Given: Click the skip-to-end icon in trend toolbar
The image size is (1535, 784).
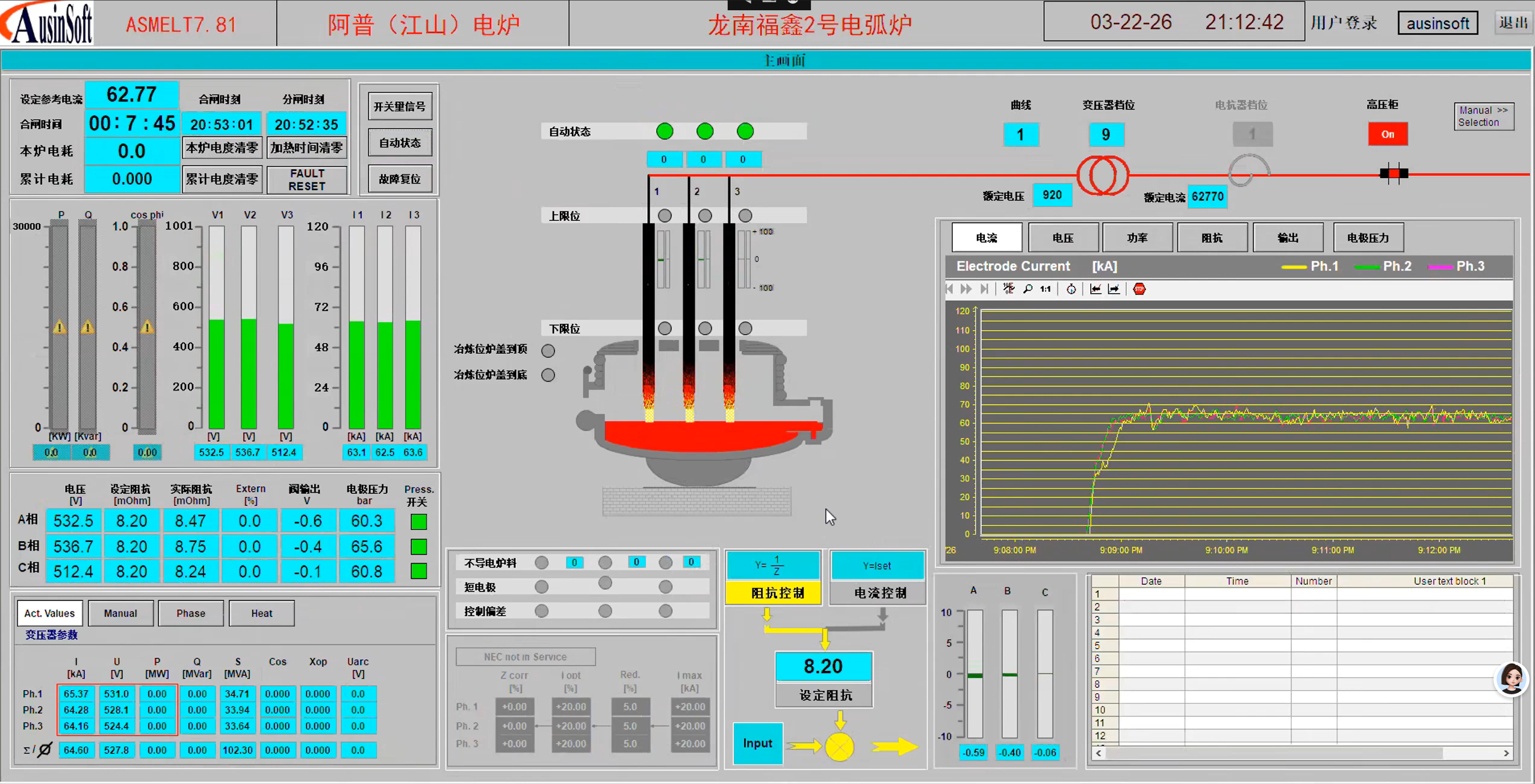Looking at the screenshot, I should click(984, 289).
